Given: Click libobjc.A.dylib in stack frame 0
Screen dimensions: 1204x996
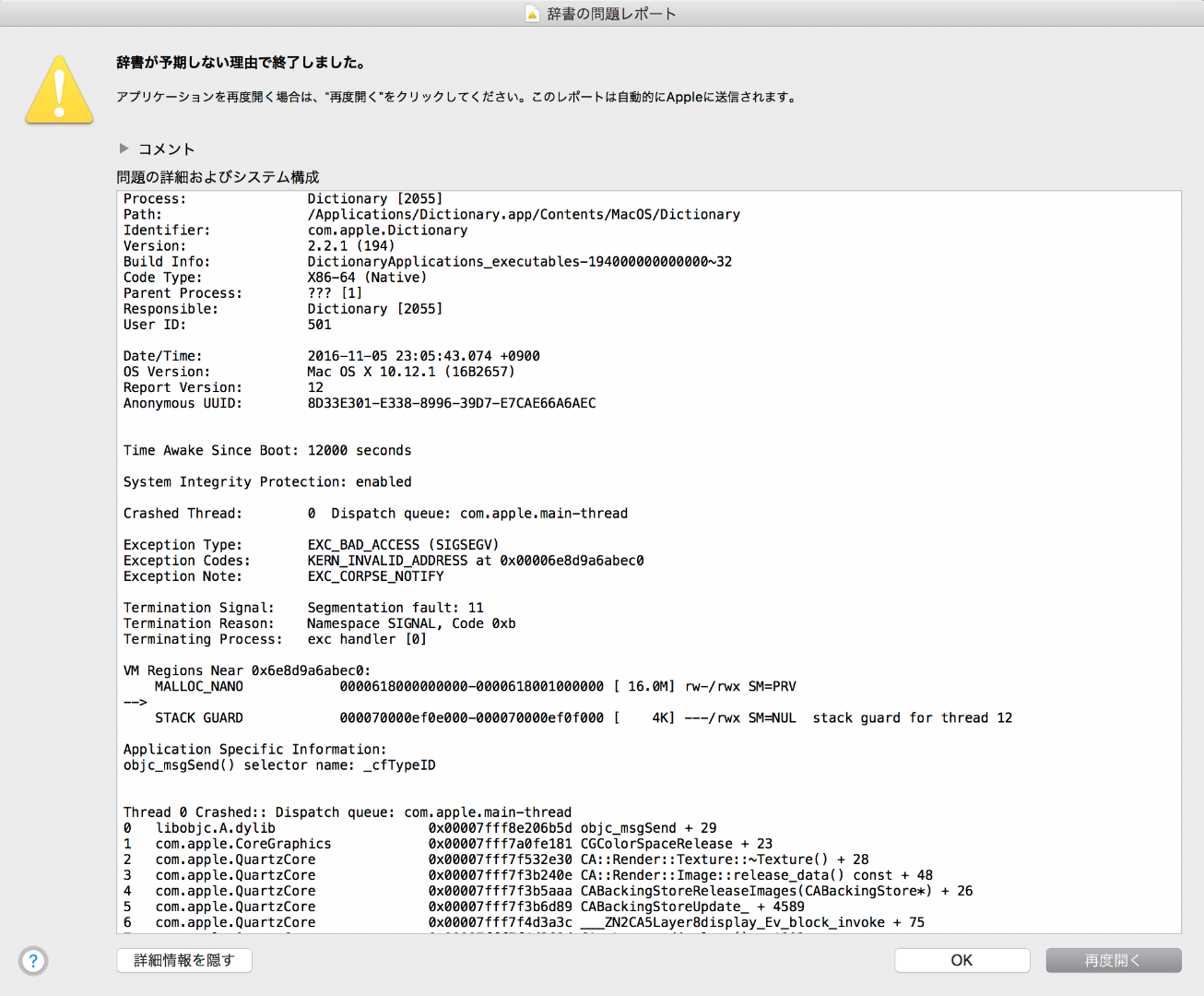Looking at the screenshot, I should tap(216, 828).
